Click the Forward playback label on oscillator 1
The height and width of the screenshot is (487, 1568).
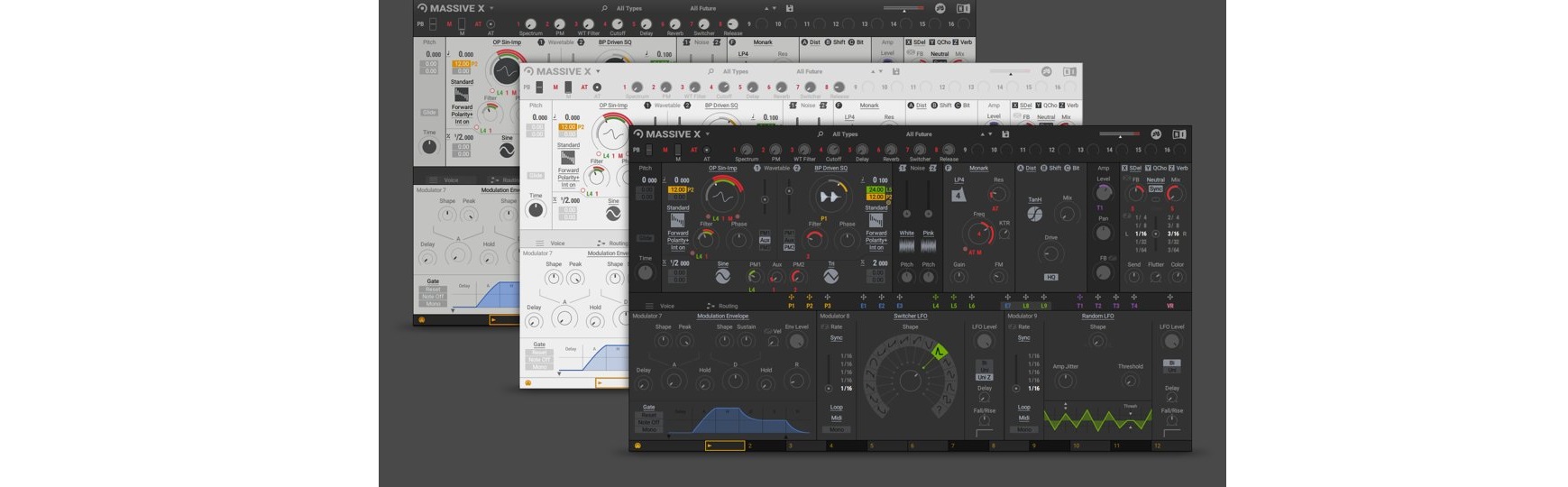[677, 233]
